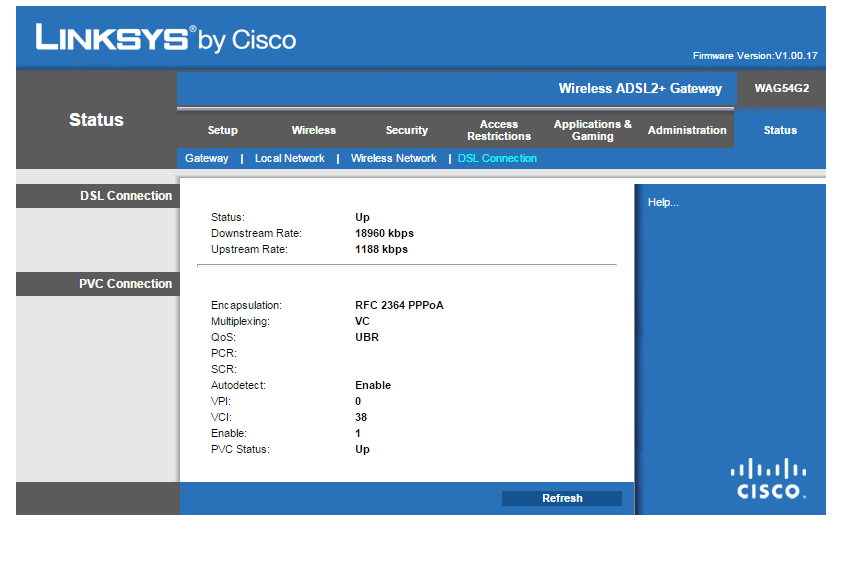Open the Wireless tab

[314, 130]
